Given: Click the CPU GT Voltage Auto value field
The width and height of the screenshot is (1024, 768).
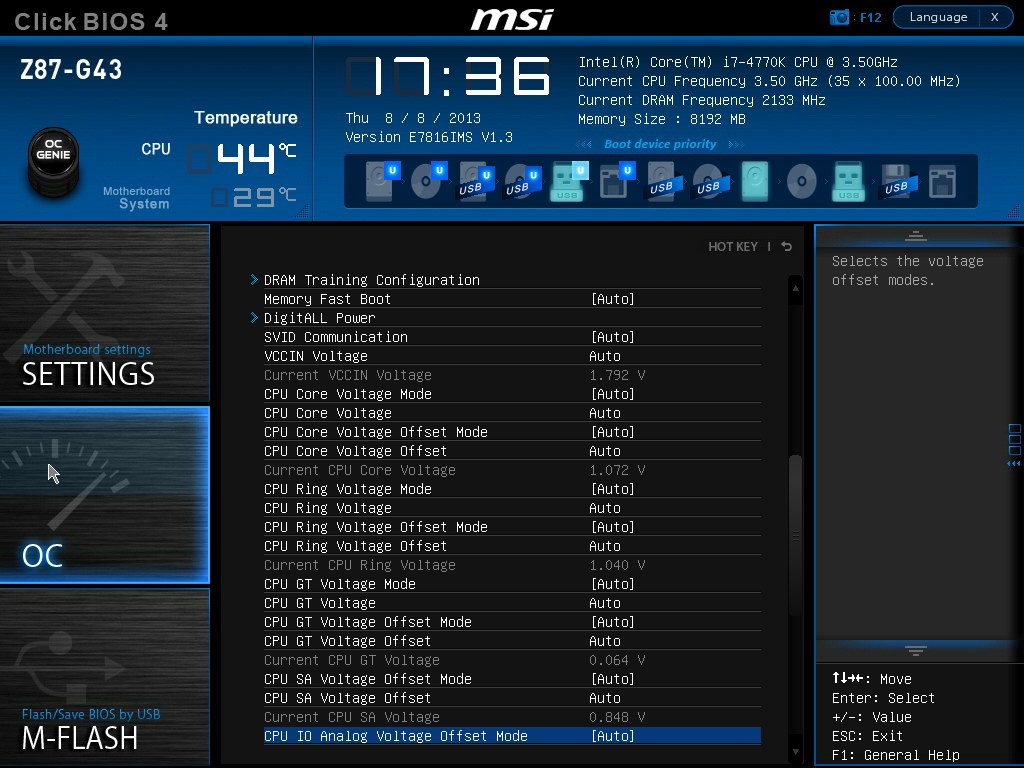Looking at the screenshot, I should pyautogui.click(x=605, y=603).
